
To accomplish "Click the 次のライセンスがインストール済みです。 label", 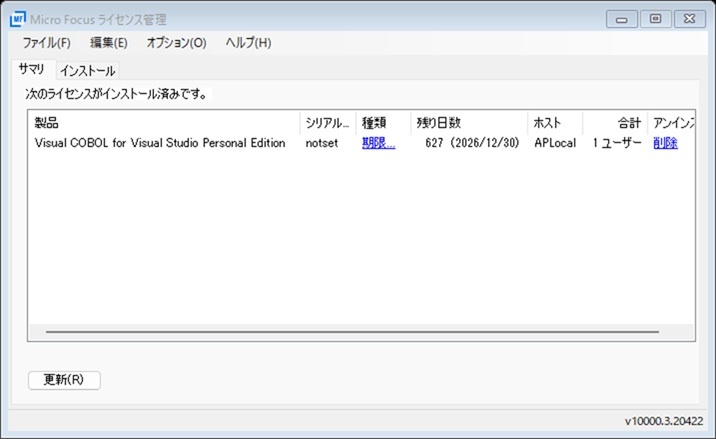I will (x=117, y=95).
